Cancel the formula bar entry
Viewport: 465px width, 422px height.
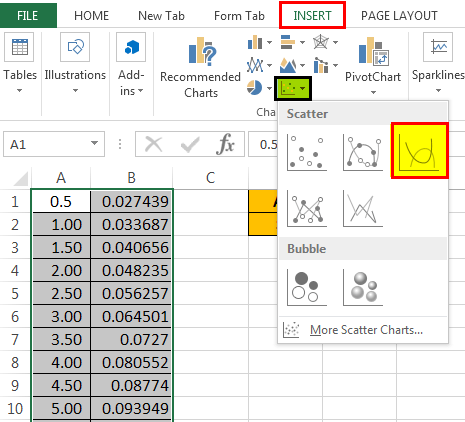pos(153,145)
